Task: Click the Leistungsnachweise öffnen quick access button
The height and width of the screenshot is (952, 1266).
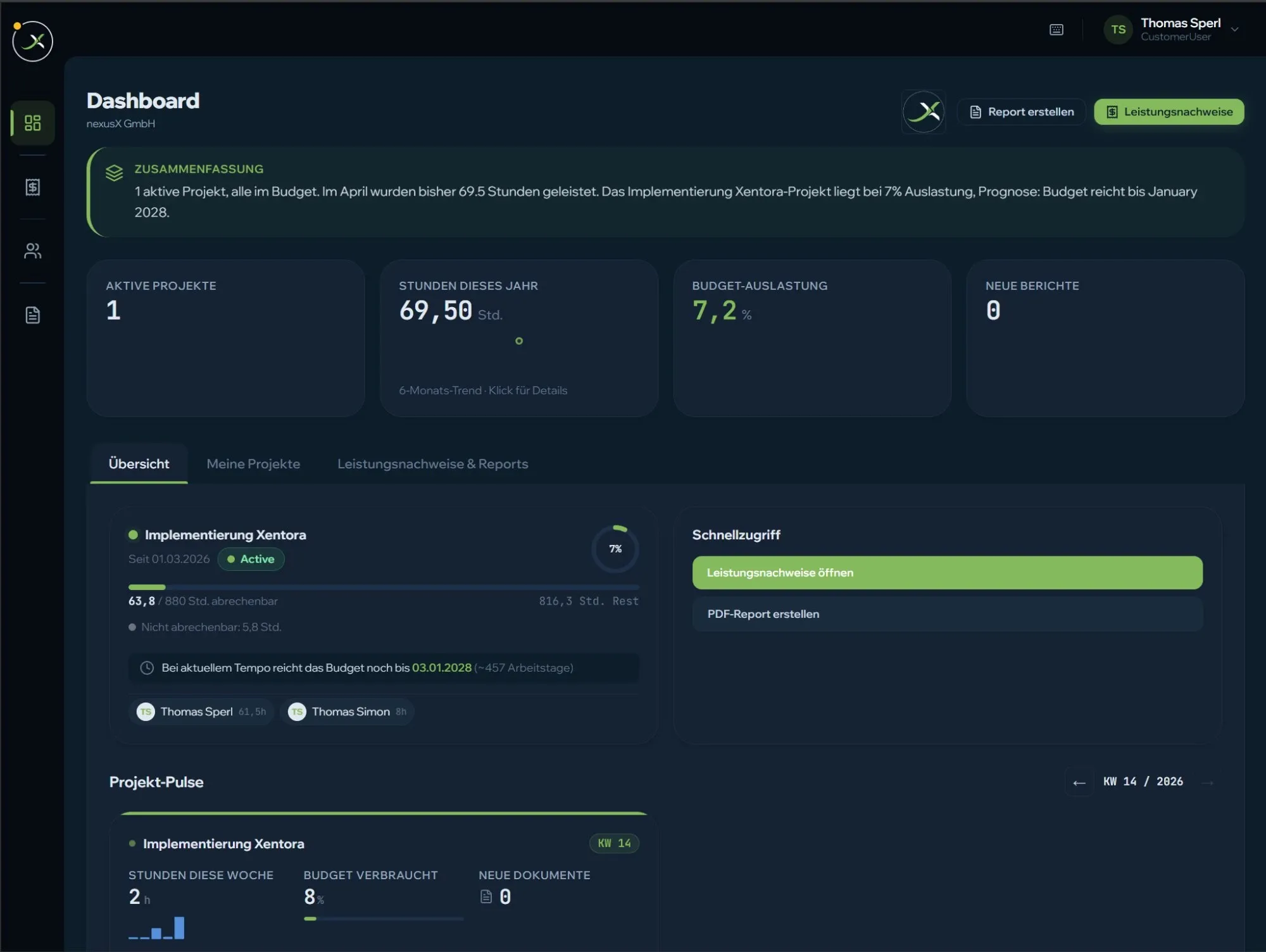Action: pyautogui.click(x=948, y=573)
